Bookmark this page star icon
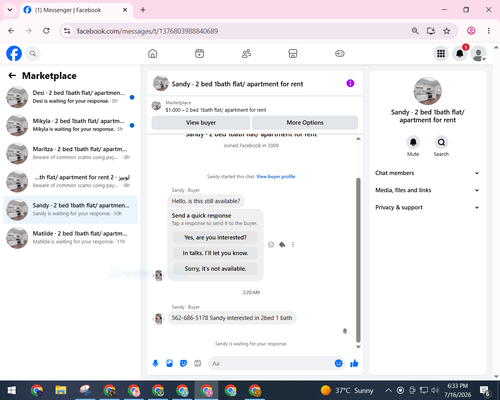Viewport: 500px width, 400px height. pos(447,31)
